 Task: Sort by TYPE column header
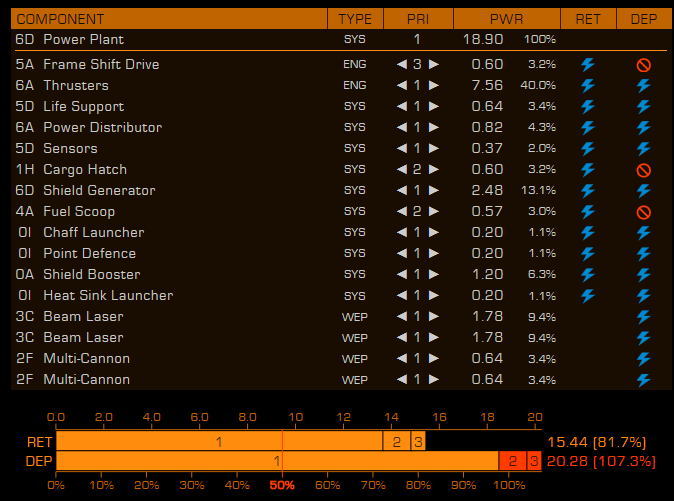point(355,19)
